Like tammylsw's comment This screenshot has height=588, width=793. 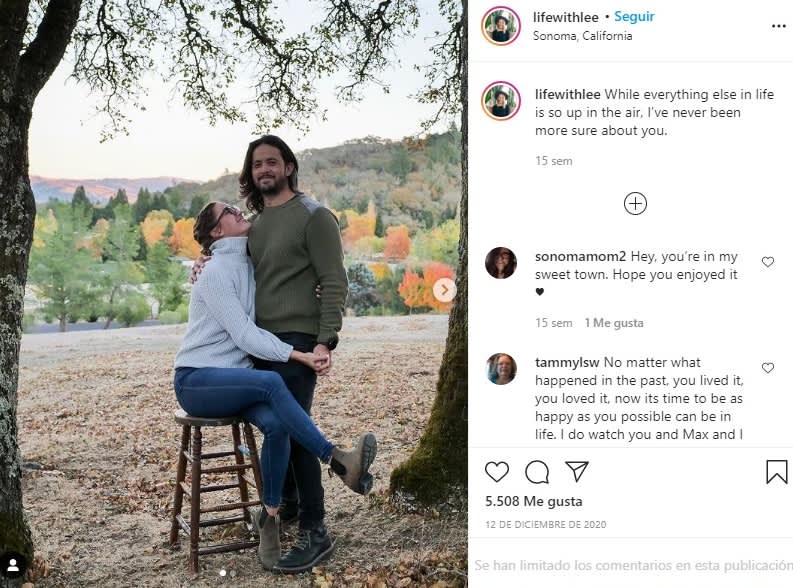[768, 368]
